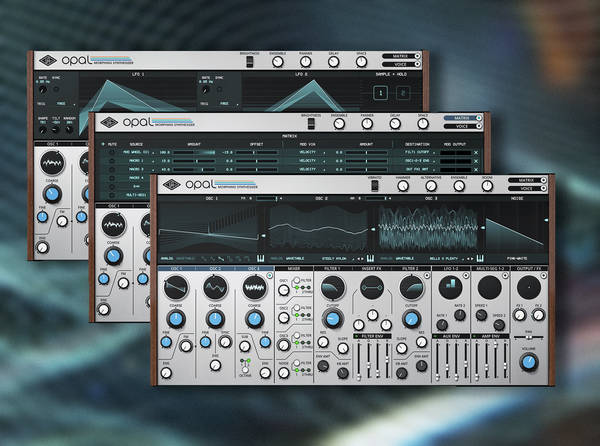
Task: Click the FX 1 knob in Output
Action: (x=519, y=315)
